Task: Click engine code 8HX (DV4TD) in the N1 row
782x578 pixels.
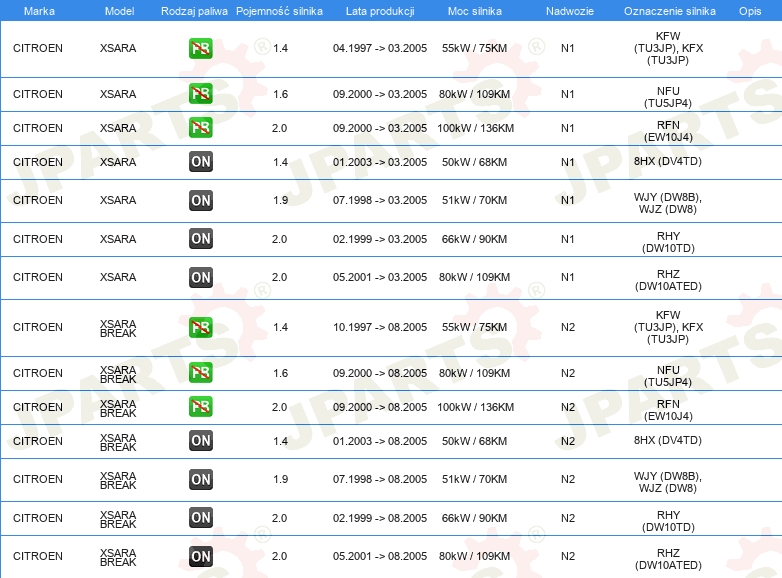Action: pyautogui.click(x=668, y=161)
